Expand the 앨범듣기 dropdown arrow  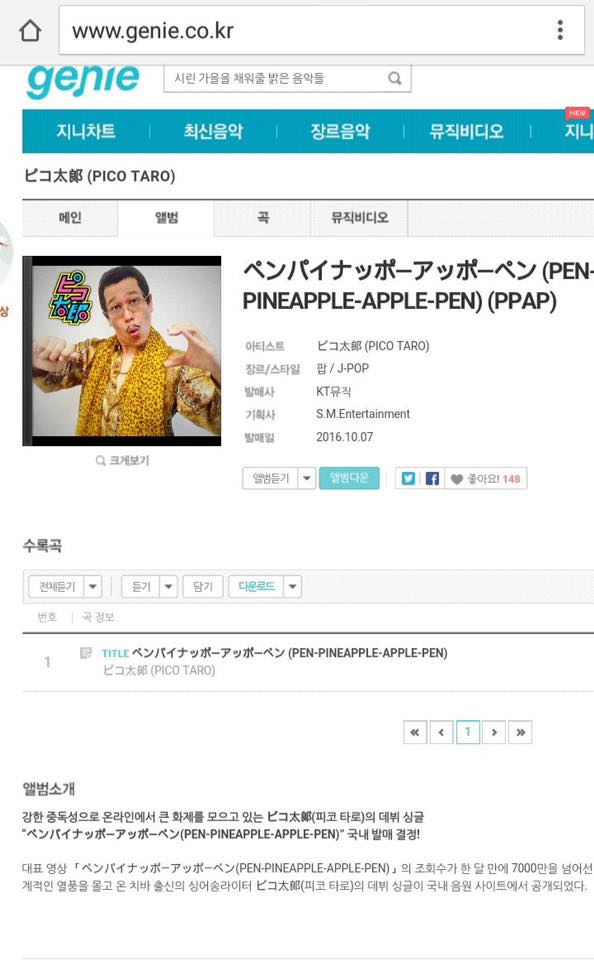point(307,478)
